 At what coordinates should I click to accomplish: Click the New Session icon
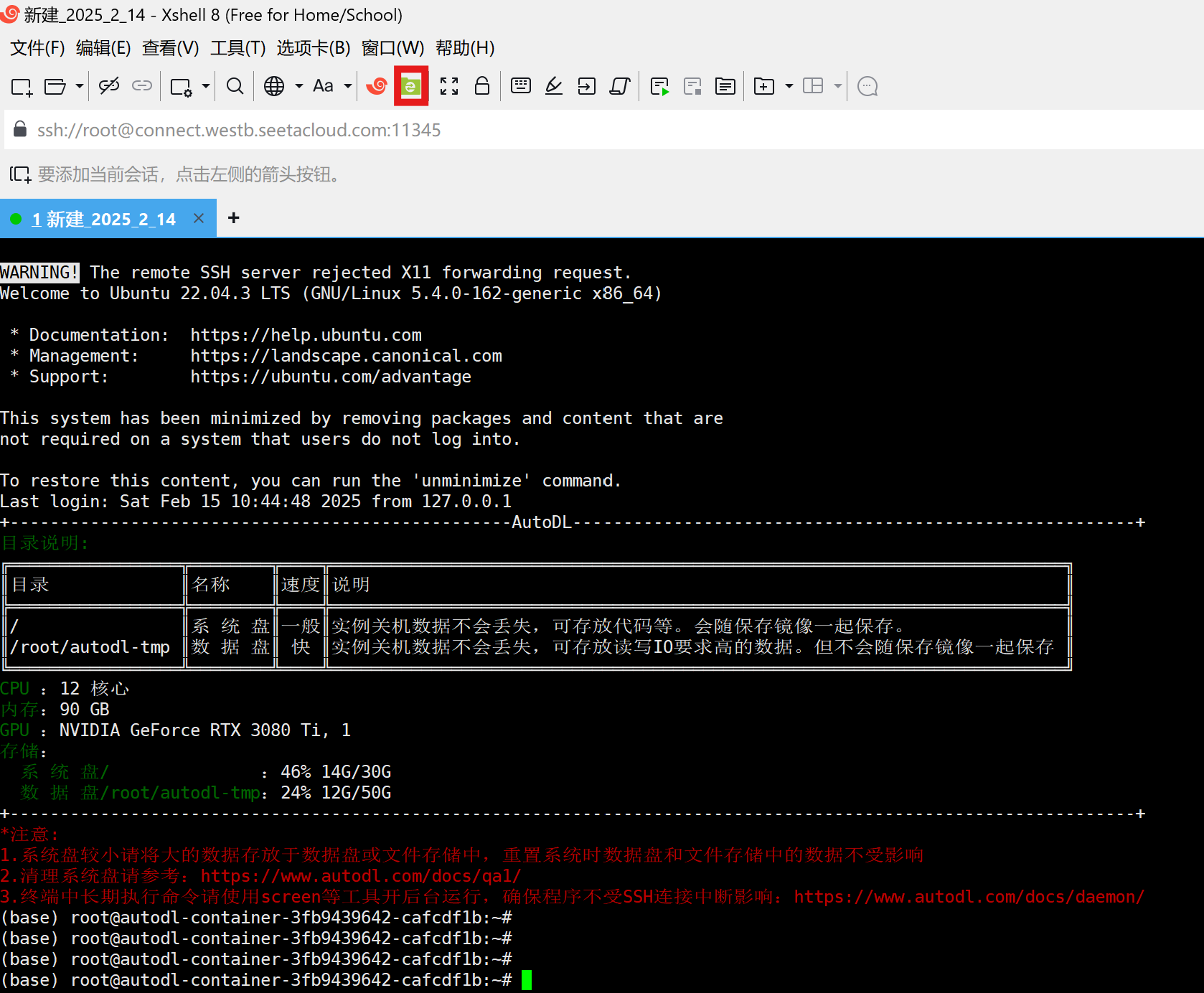click(22, 87)
